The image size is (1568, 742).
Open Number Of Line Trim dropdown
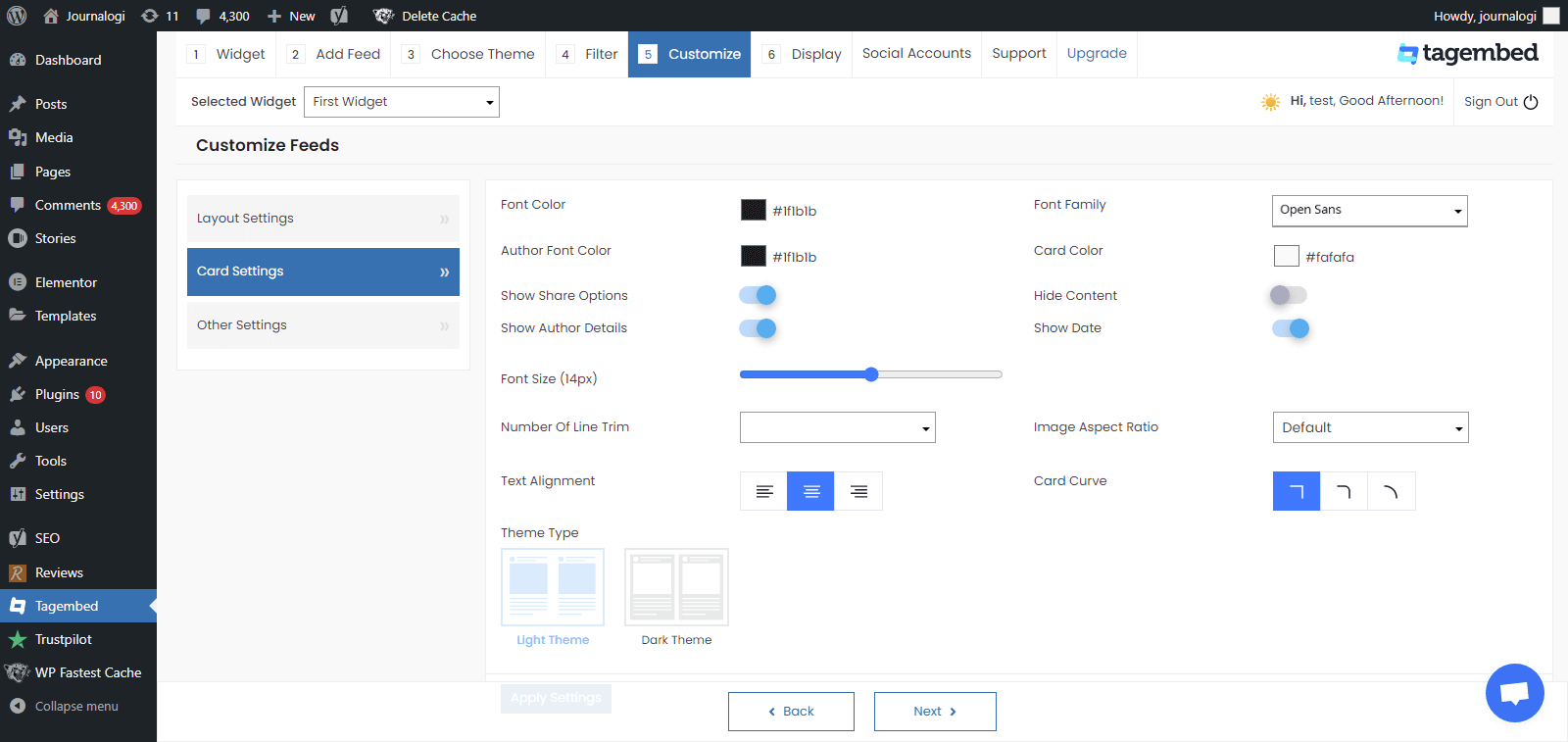(838, 427)
